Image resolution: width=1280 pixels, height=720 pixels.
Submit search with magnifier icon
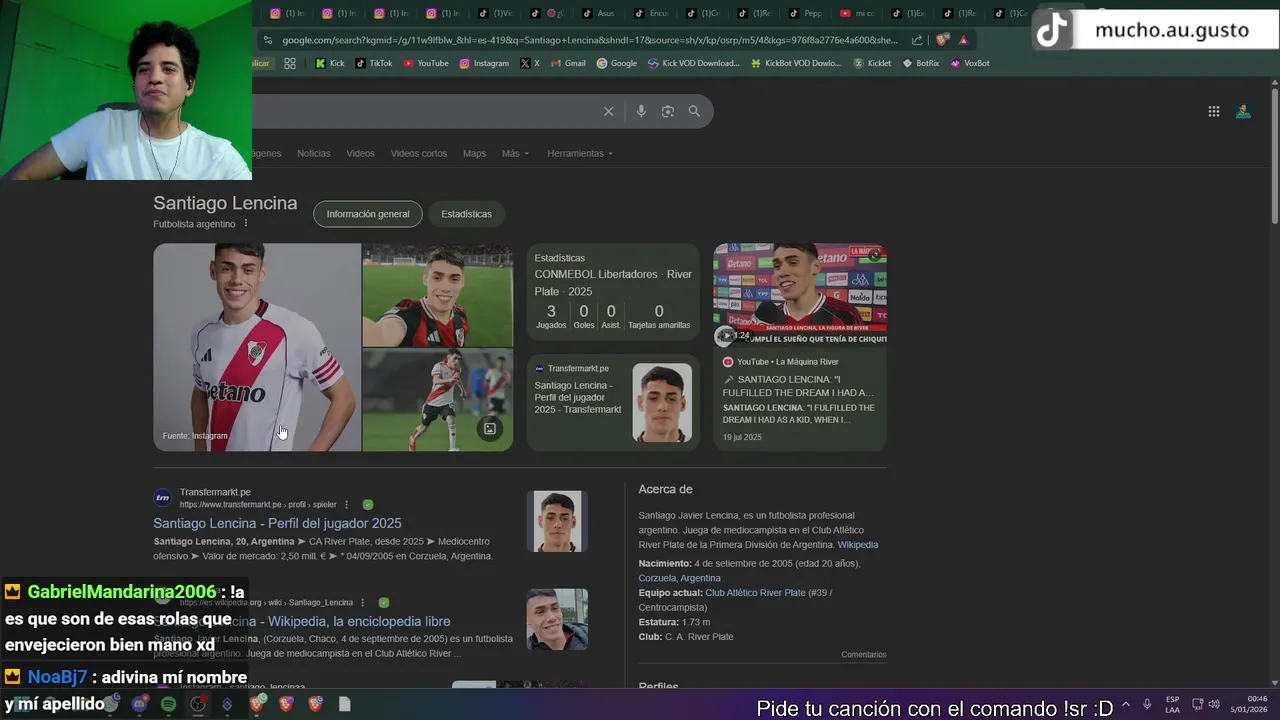[694, 111]
